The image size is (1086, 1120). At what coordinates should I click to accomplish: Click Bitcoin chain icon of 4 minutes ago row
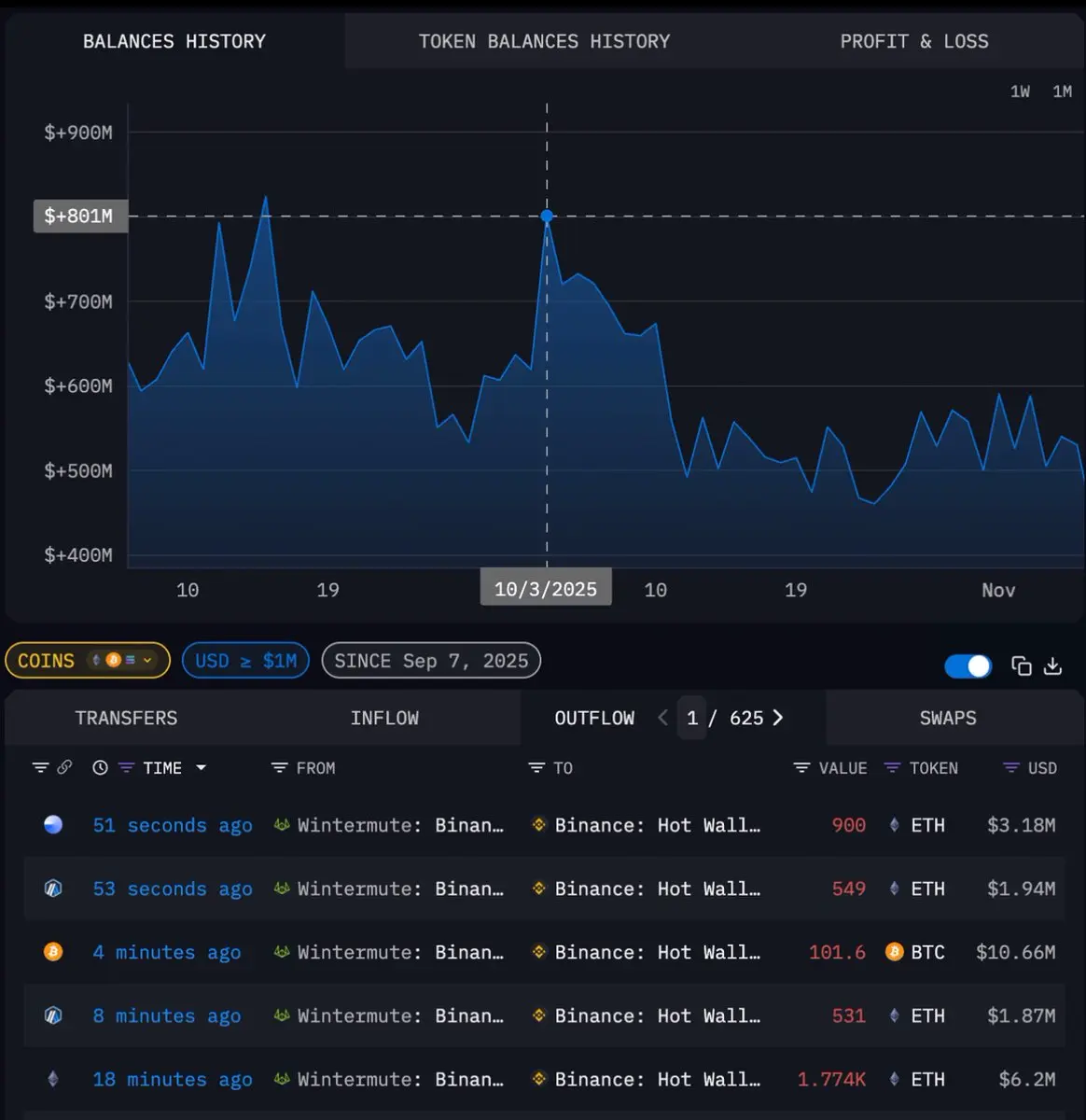[x=53, y=952]
